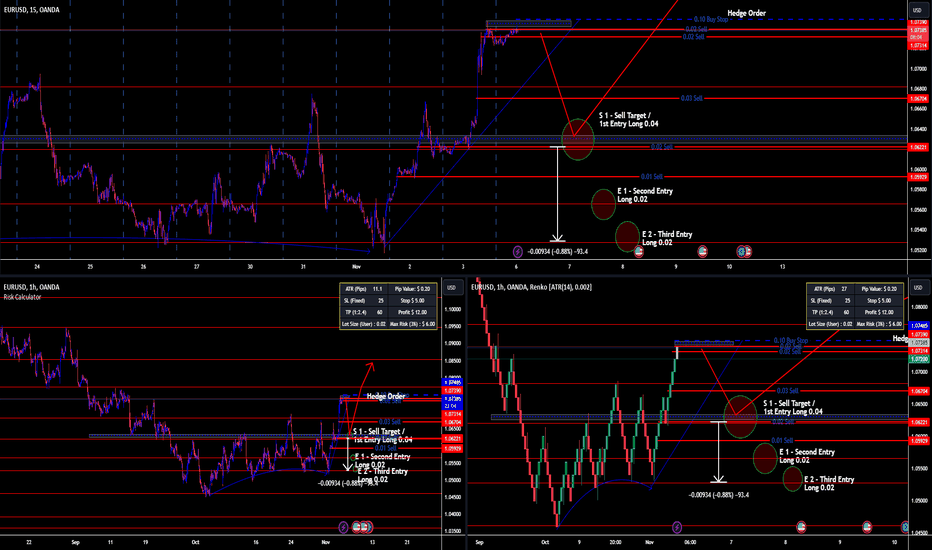Select the red ellipse beside E 2 in the Renko chart
The image size is (932, 550).
coord(792,479)
